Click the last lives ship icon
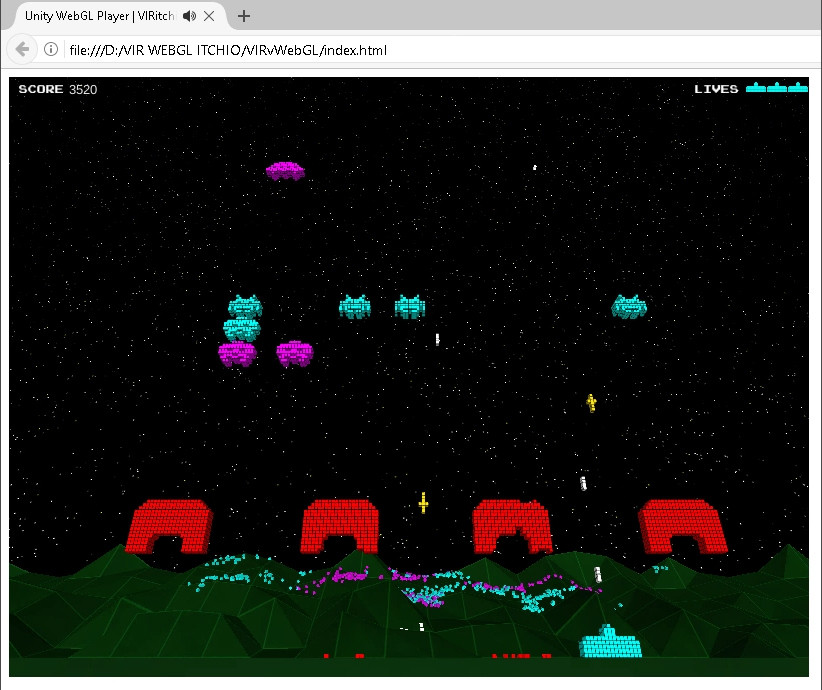The image size is (822, 690). click(x=798, y=87)
